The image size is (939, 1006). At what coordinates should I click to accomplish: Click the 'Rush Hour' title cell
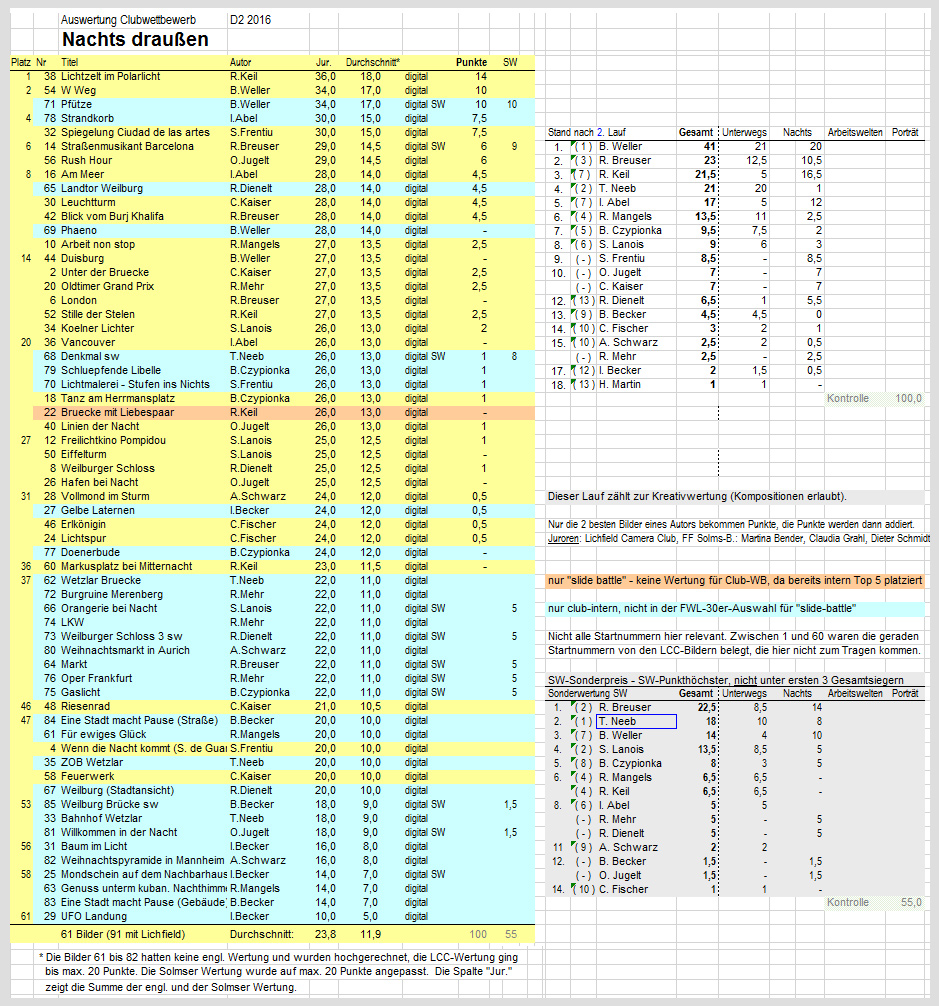point(87,160)
